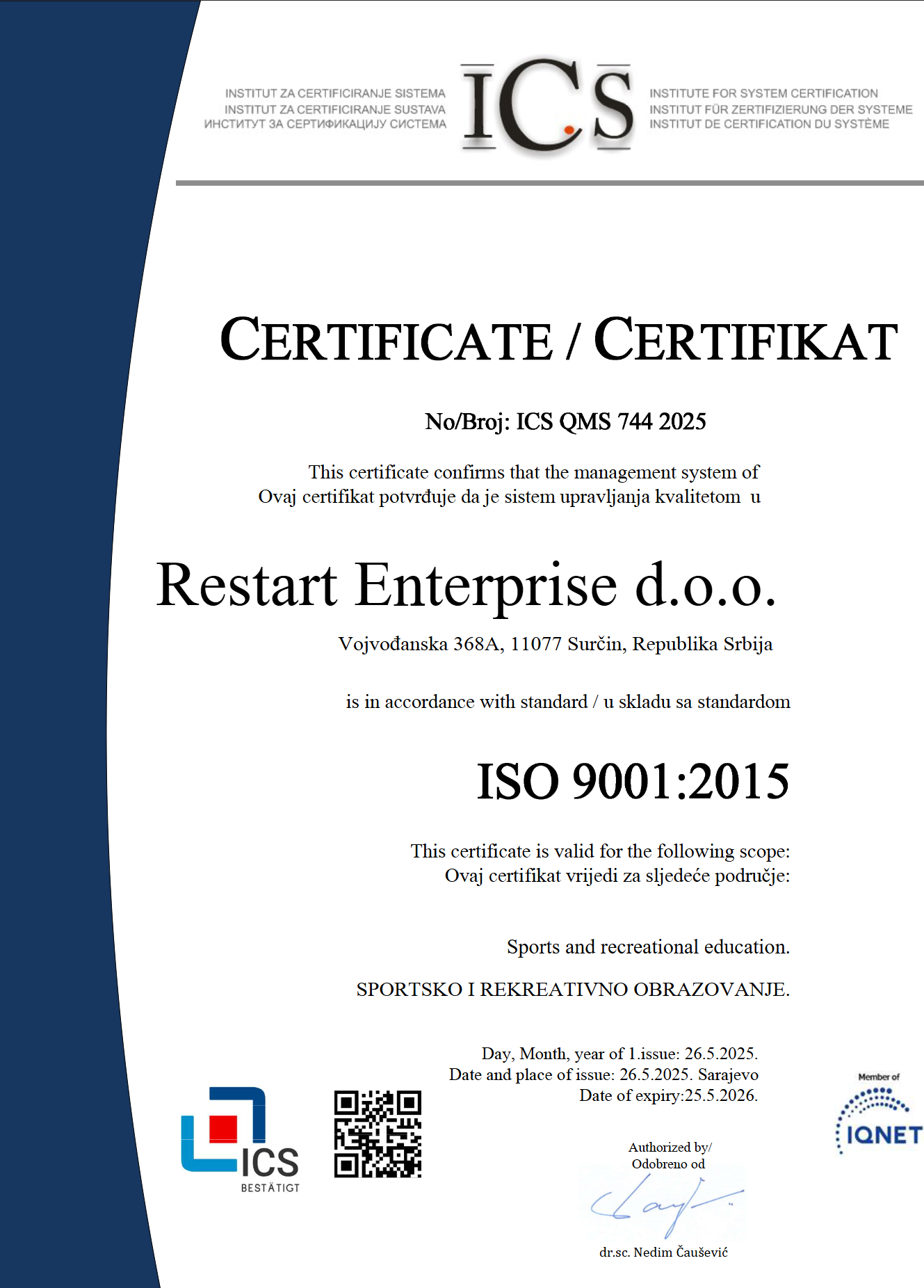
Task: Click the name dr.sc. Nedim Čaušević
Action: 663,1253
